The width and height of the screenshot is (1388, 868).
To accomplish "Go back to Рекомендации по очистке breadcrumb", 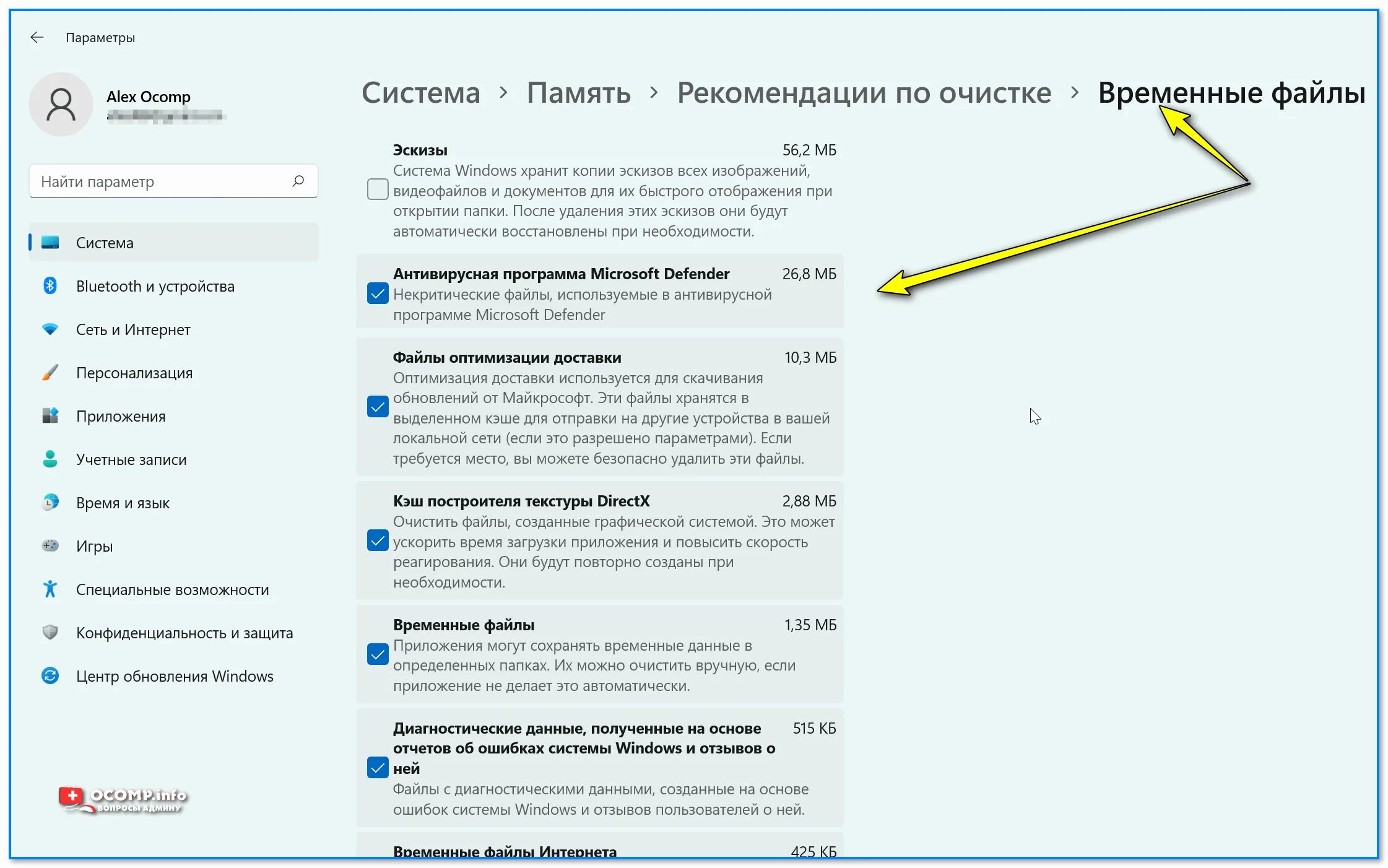I will 864,93.
